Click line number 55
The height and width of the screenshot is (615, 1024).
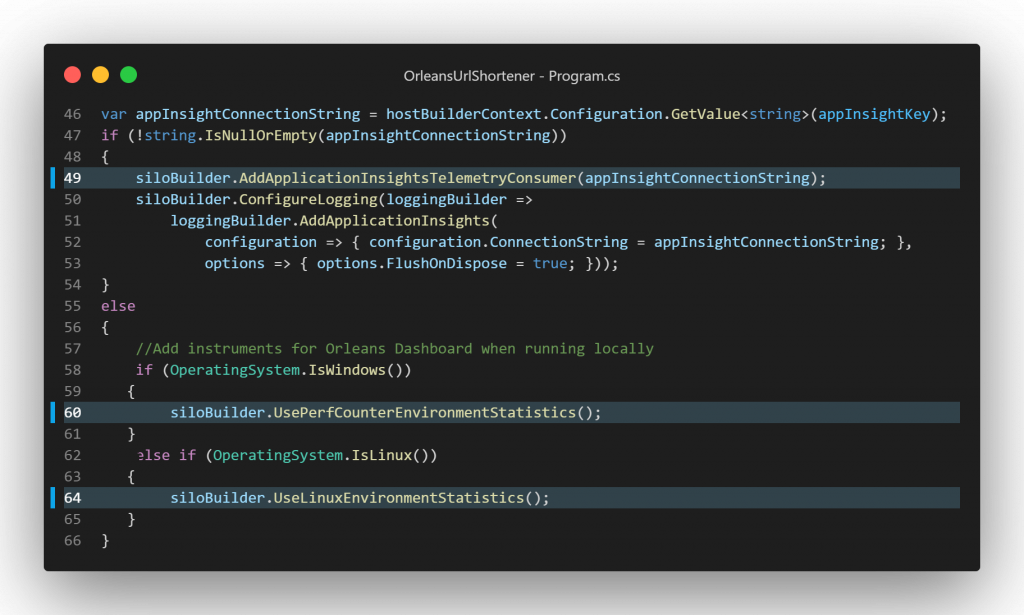pyautogui.click(x=72, y=306)
